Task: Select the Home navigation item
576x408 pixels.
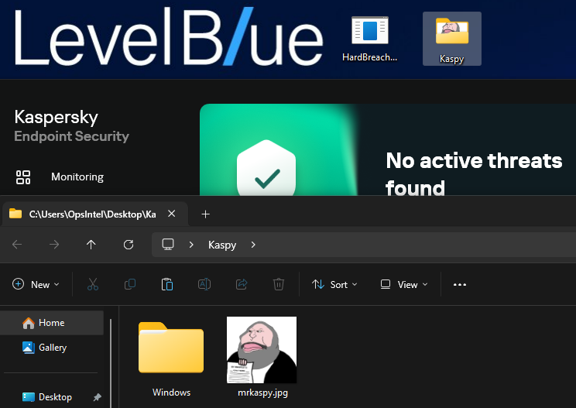Action: pos(51,323)
